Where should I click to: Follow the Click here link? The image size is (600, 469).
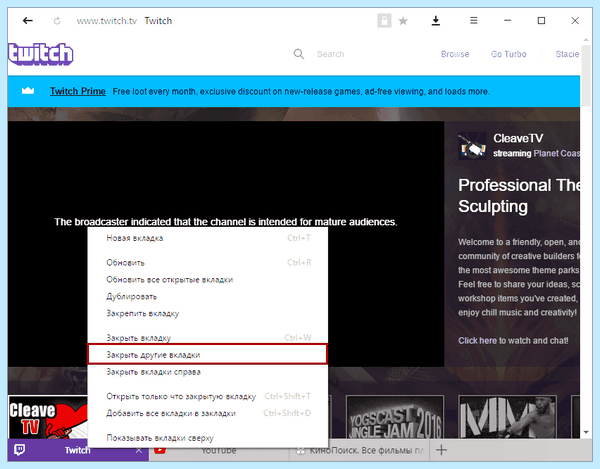(477, 340)
